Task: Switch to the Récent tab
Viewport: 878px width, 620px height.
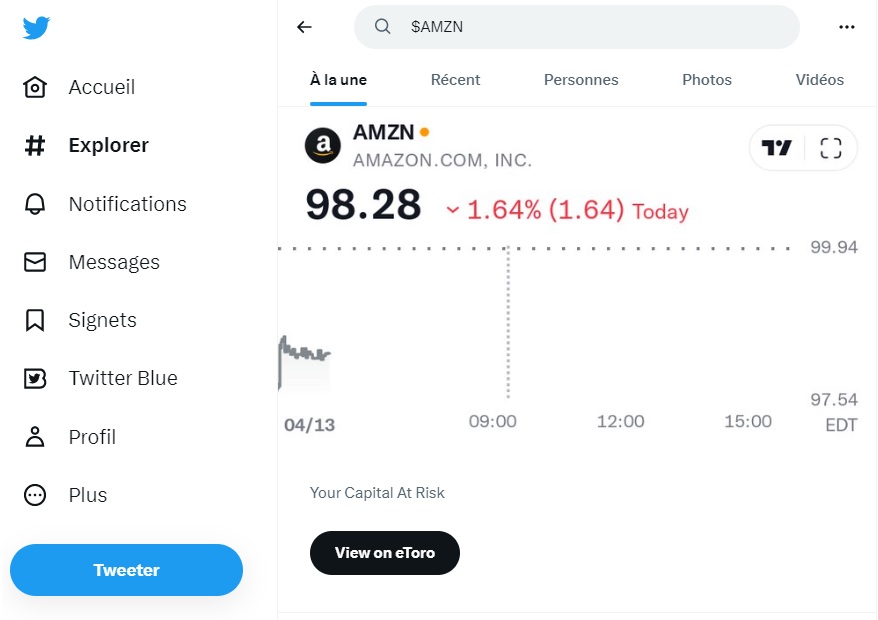Action: (x=455, y=80)
